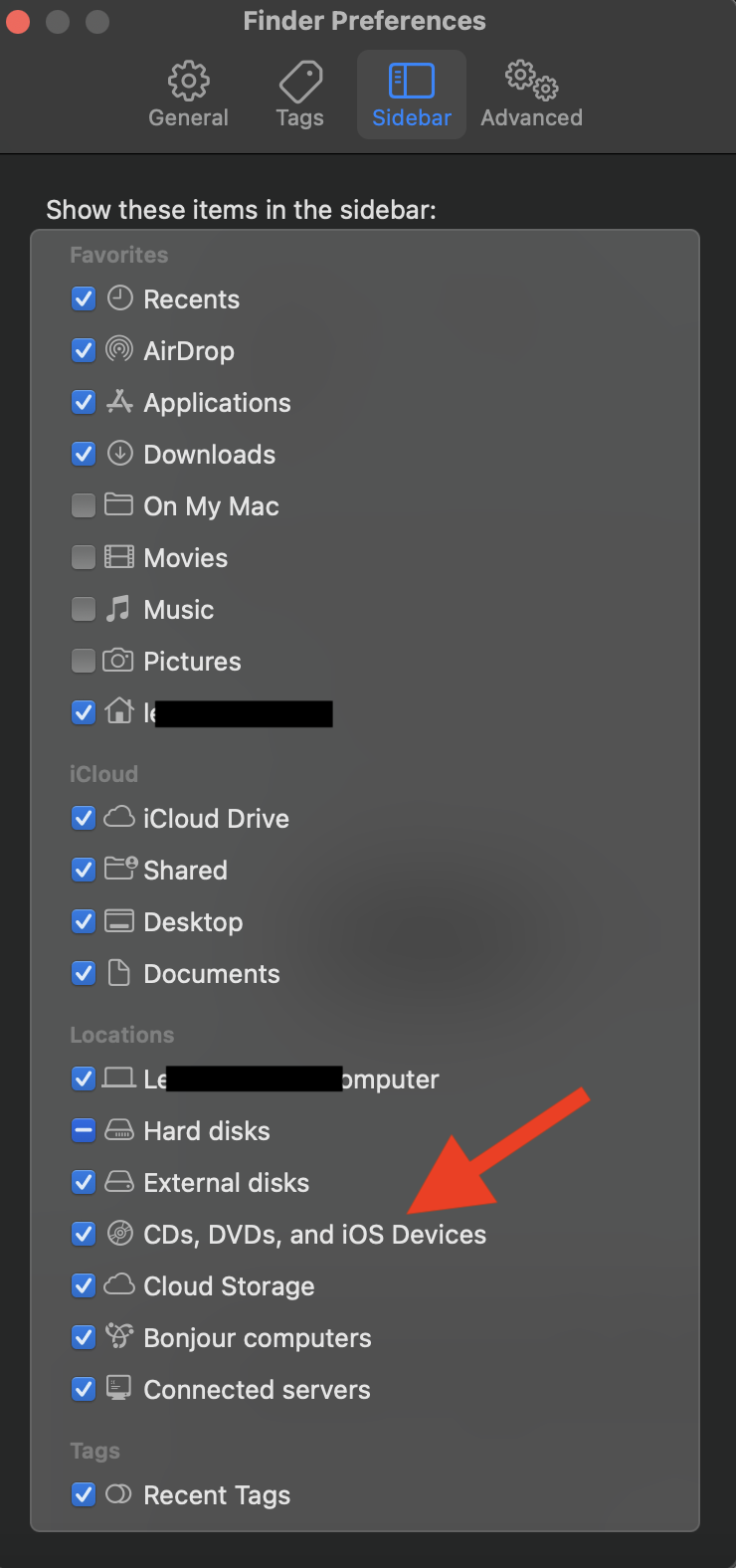Click the Applications icon in the list
This screenshot has height=1568, width=736.
click(x=119, y=402)
